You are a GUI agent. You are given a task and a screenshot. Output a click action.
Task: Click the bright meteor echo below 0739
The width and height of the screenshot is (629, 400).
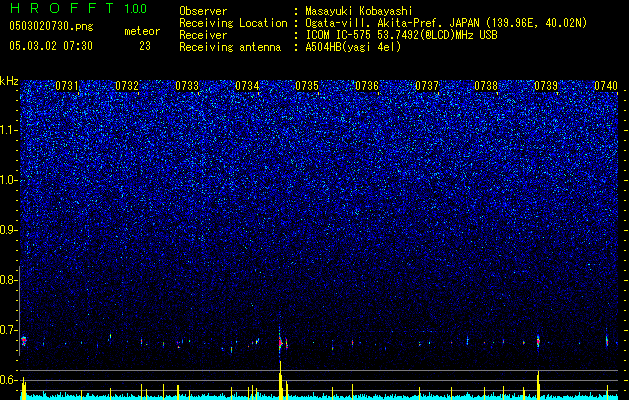click(538, 341)
